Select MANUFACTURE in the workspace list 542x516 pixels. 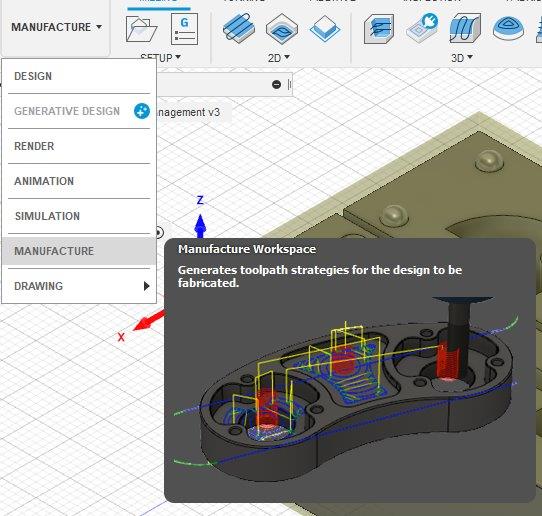point(79,251)
